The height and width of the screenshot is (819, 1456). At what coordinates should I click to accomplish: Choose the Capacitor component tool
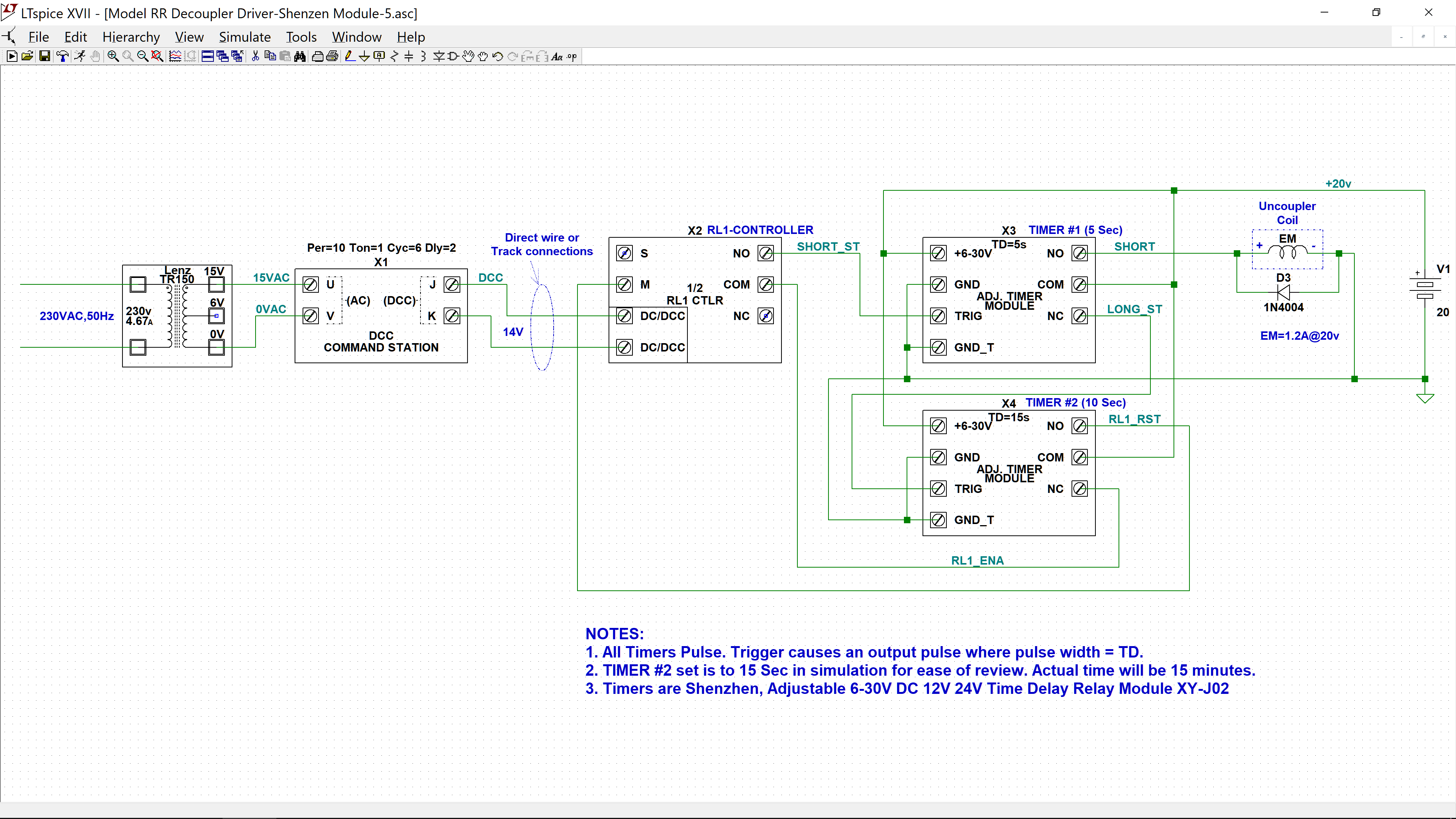[409, 56]
